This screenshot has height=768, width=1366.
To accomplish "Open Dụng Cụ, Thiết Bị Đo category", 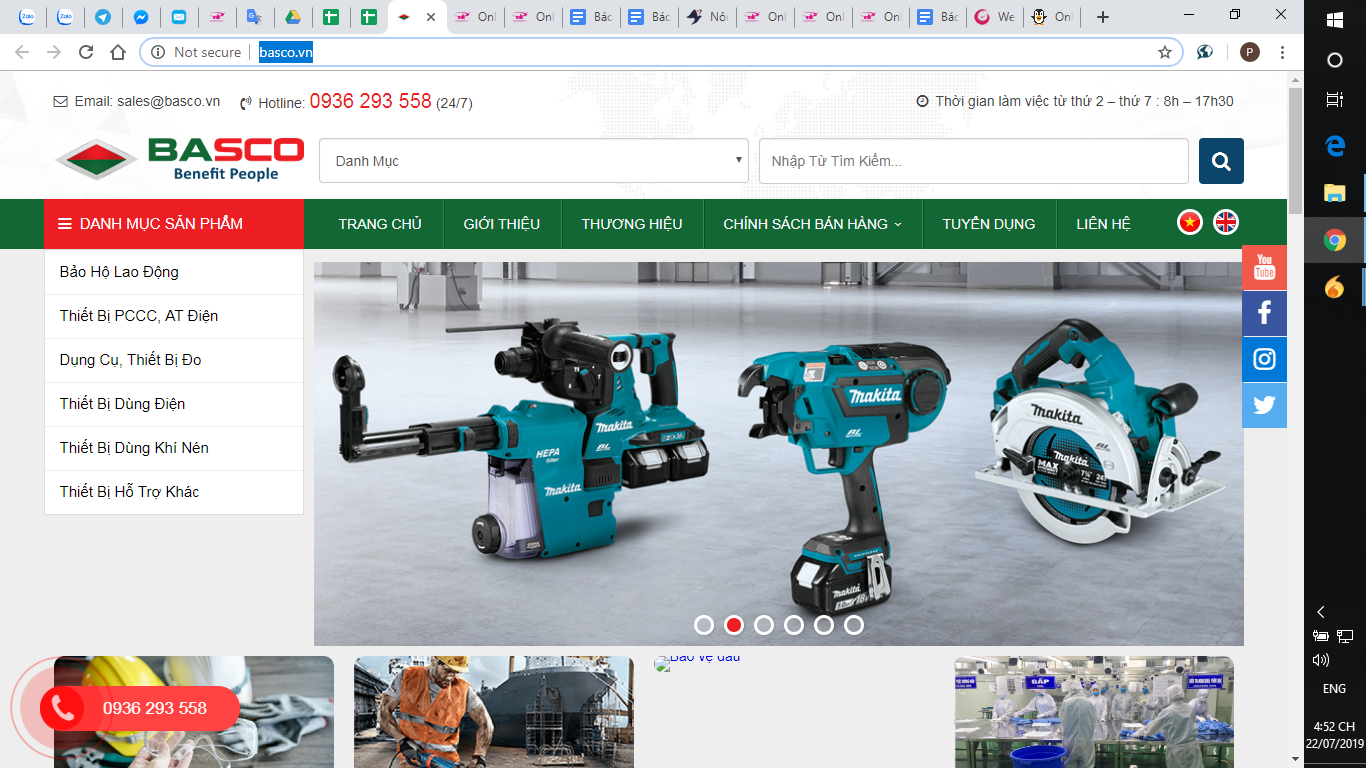I will click(x=174, y=360).
